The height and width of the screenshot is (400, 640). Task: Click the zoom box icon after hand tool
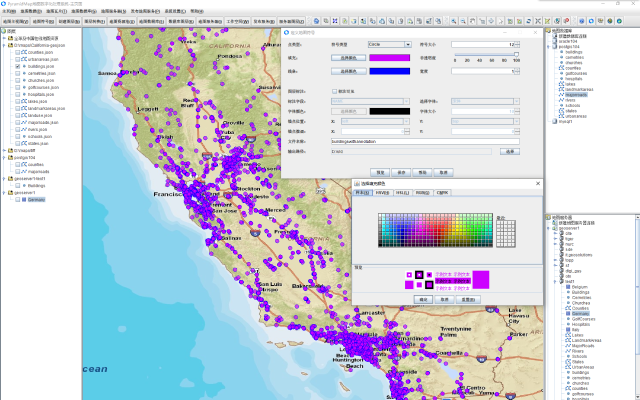click(482, 21)
